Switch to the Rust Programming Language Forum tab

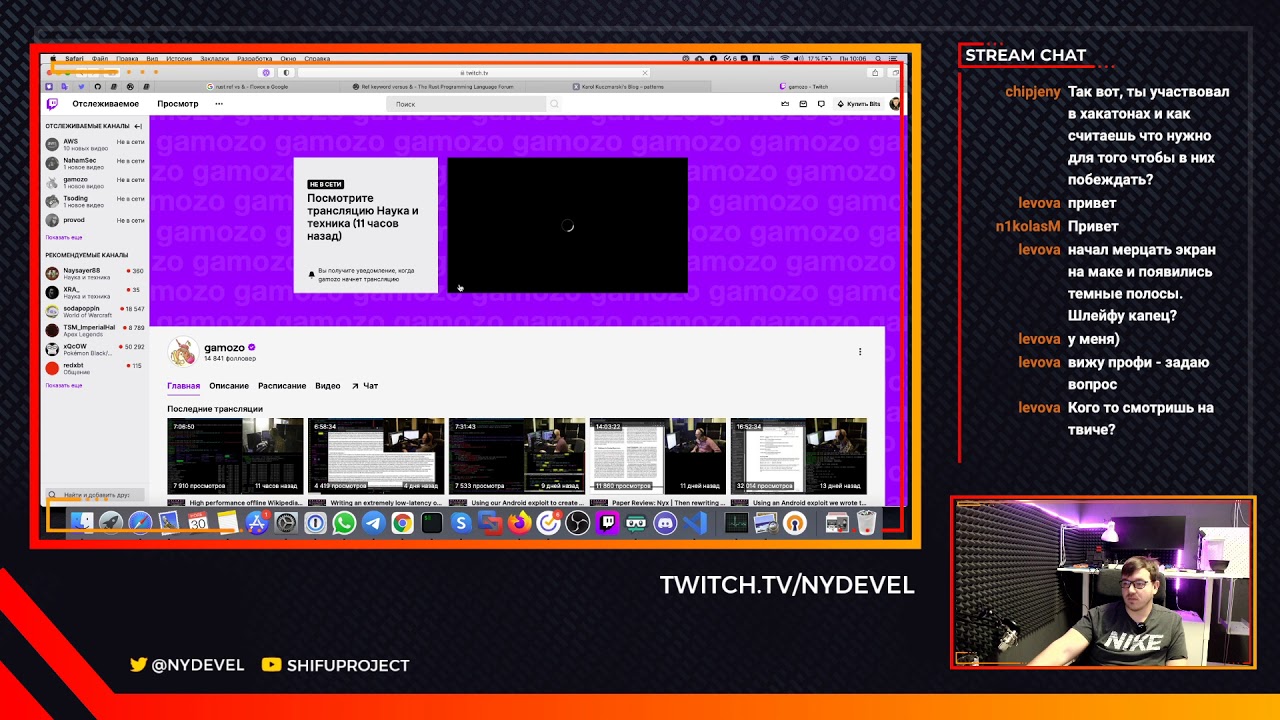(x=434, y=87)
